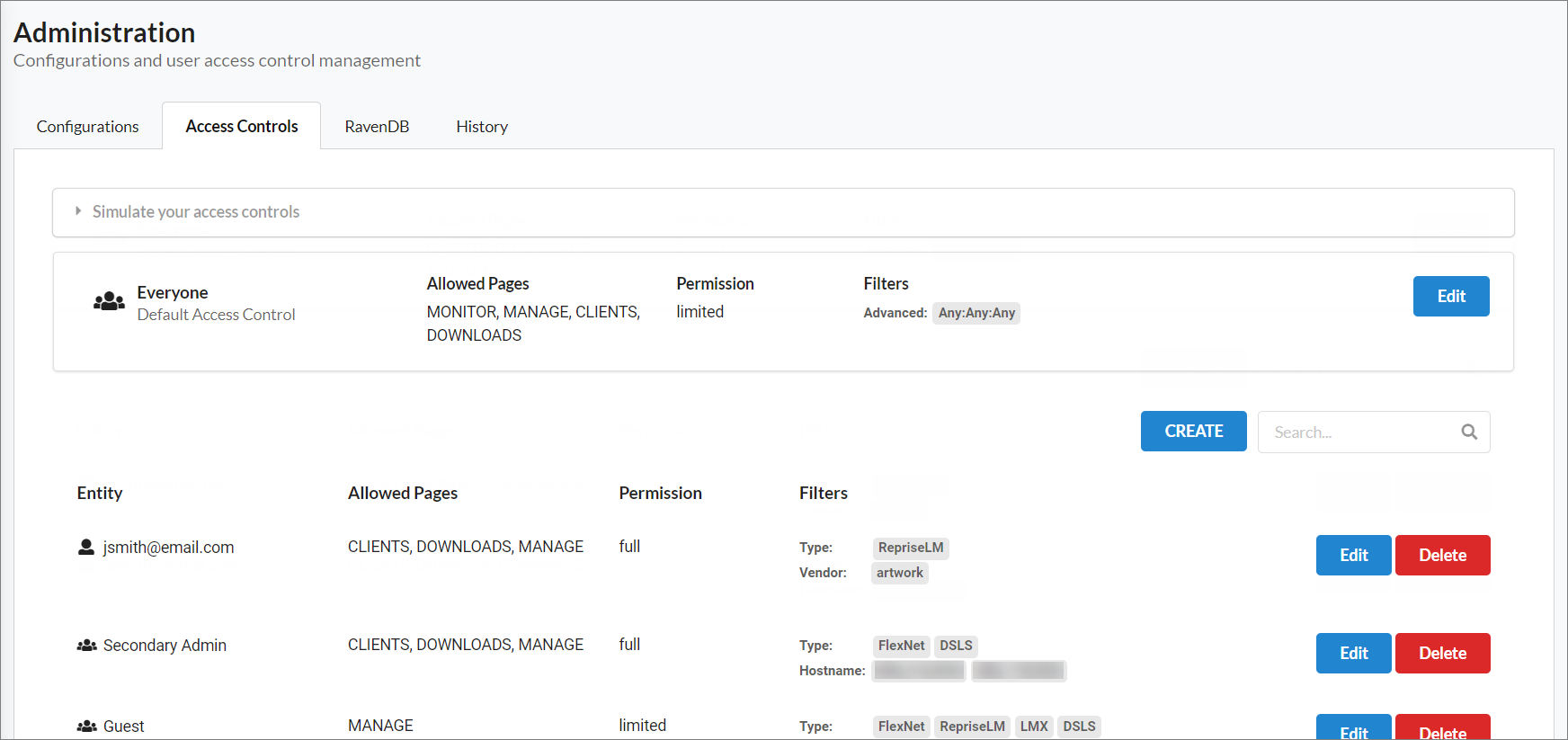Click the Permission table column header
The width and height of the screenshot is (1568, 740).
click(660, 494)
